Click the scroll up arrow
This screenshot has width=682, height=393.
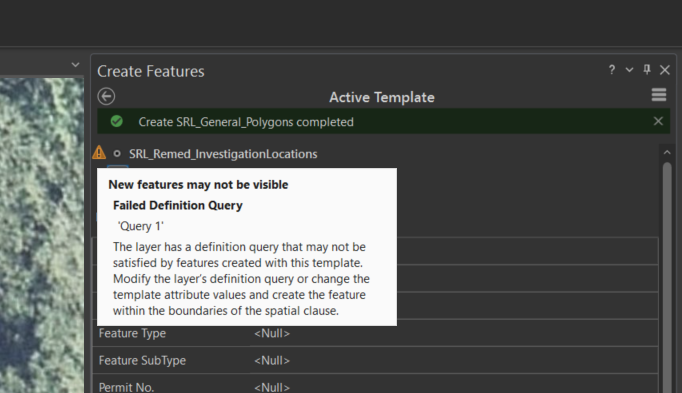(x=667, y=153)
